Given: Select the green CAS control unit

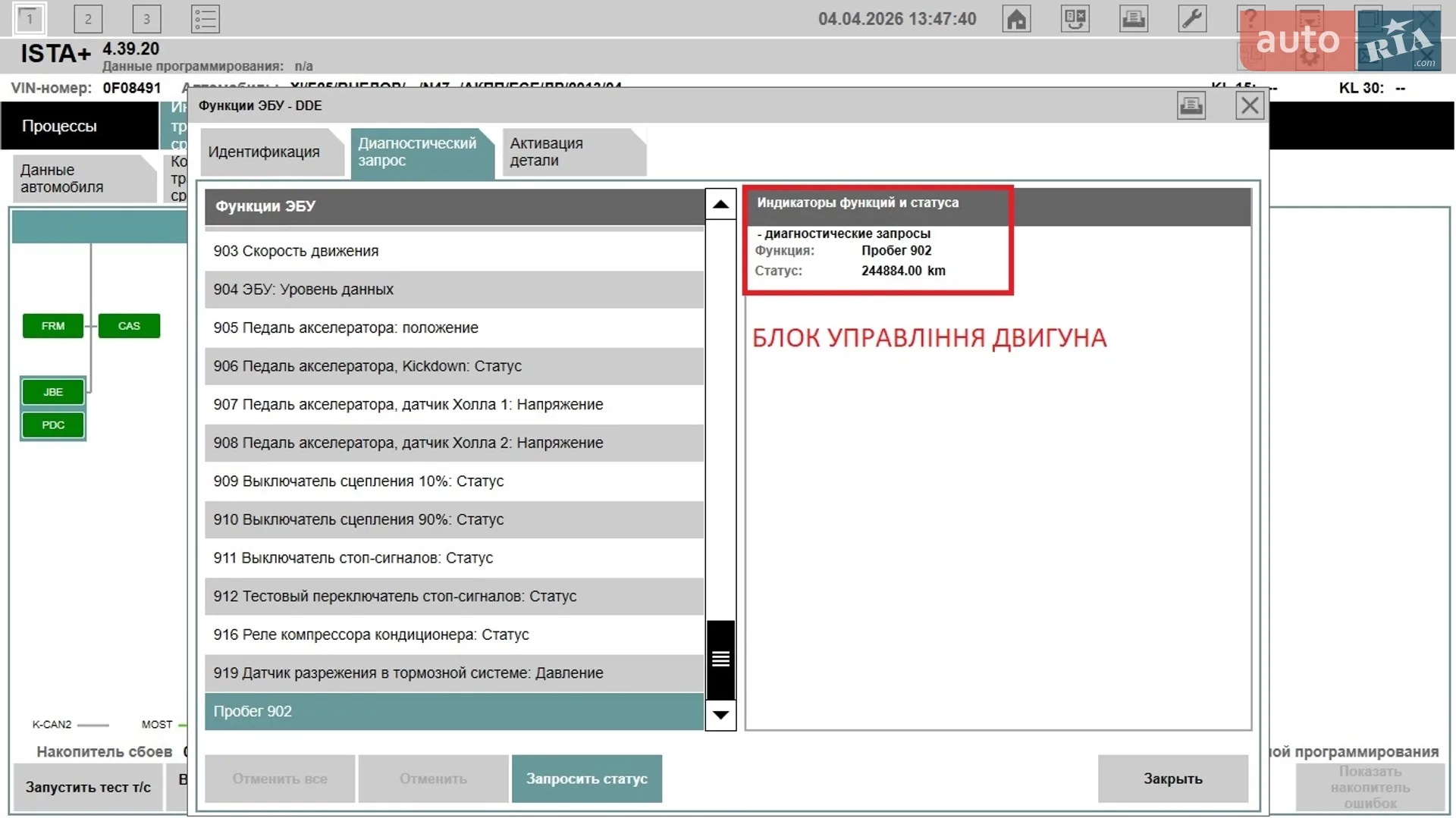Looking at the screenshot, I should click(x=129, y=326).
